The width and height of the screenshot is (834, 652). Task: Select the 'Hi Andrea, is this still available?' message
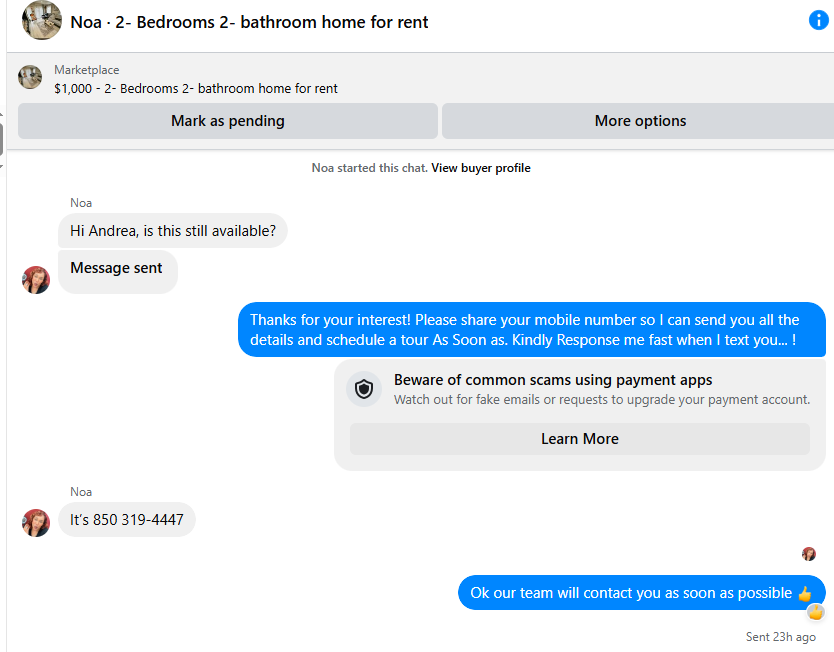pos(173,231)
